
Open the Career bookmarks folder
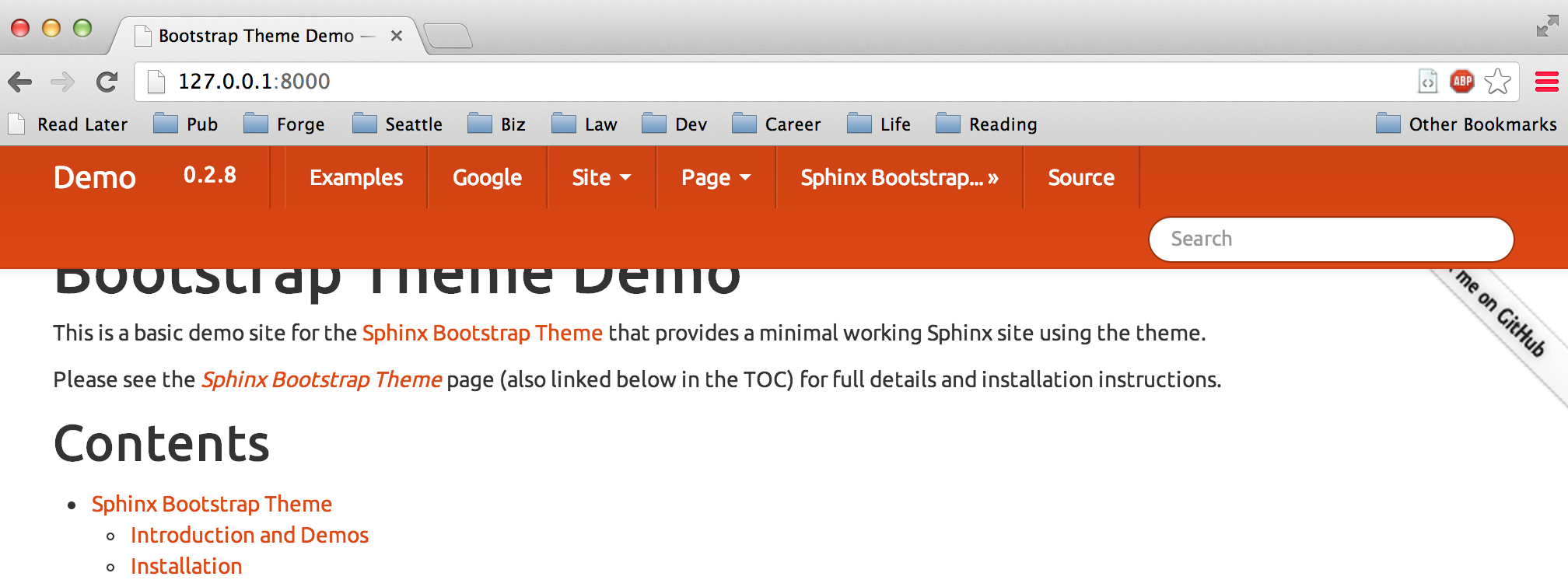(776, 124)
